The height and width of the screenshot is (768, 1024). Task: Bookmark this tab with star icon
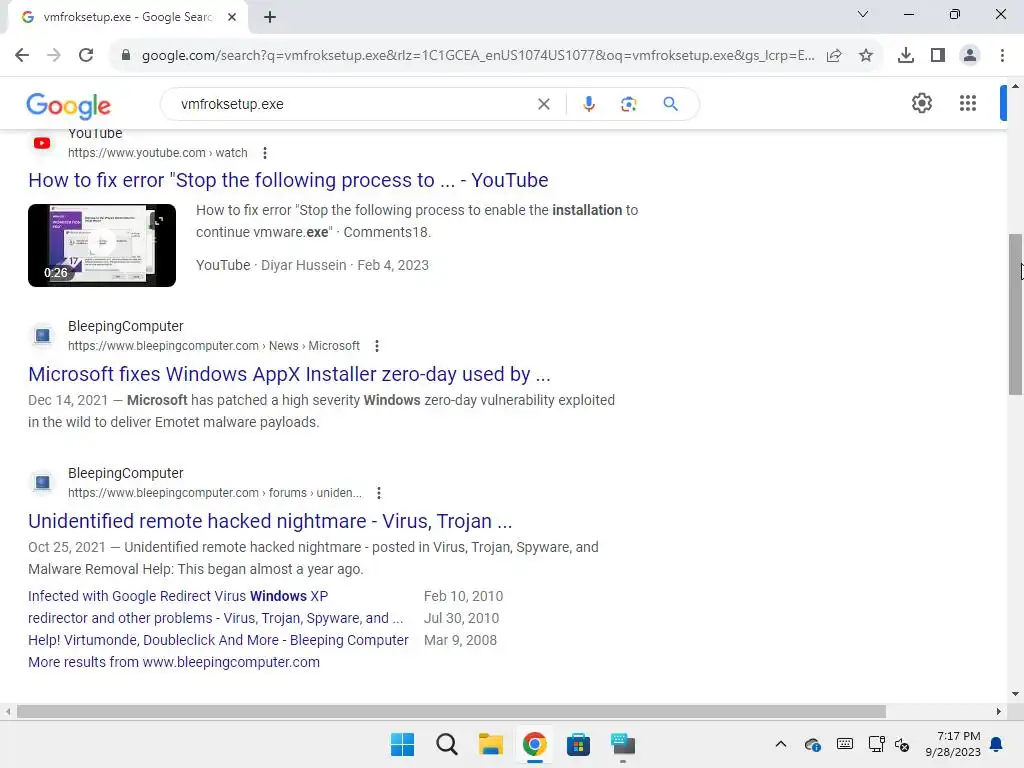[x=866, y=56]
